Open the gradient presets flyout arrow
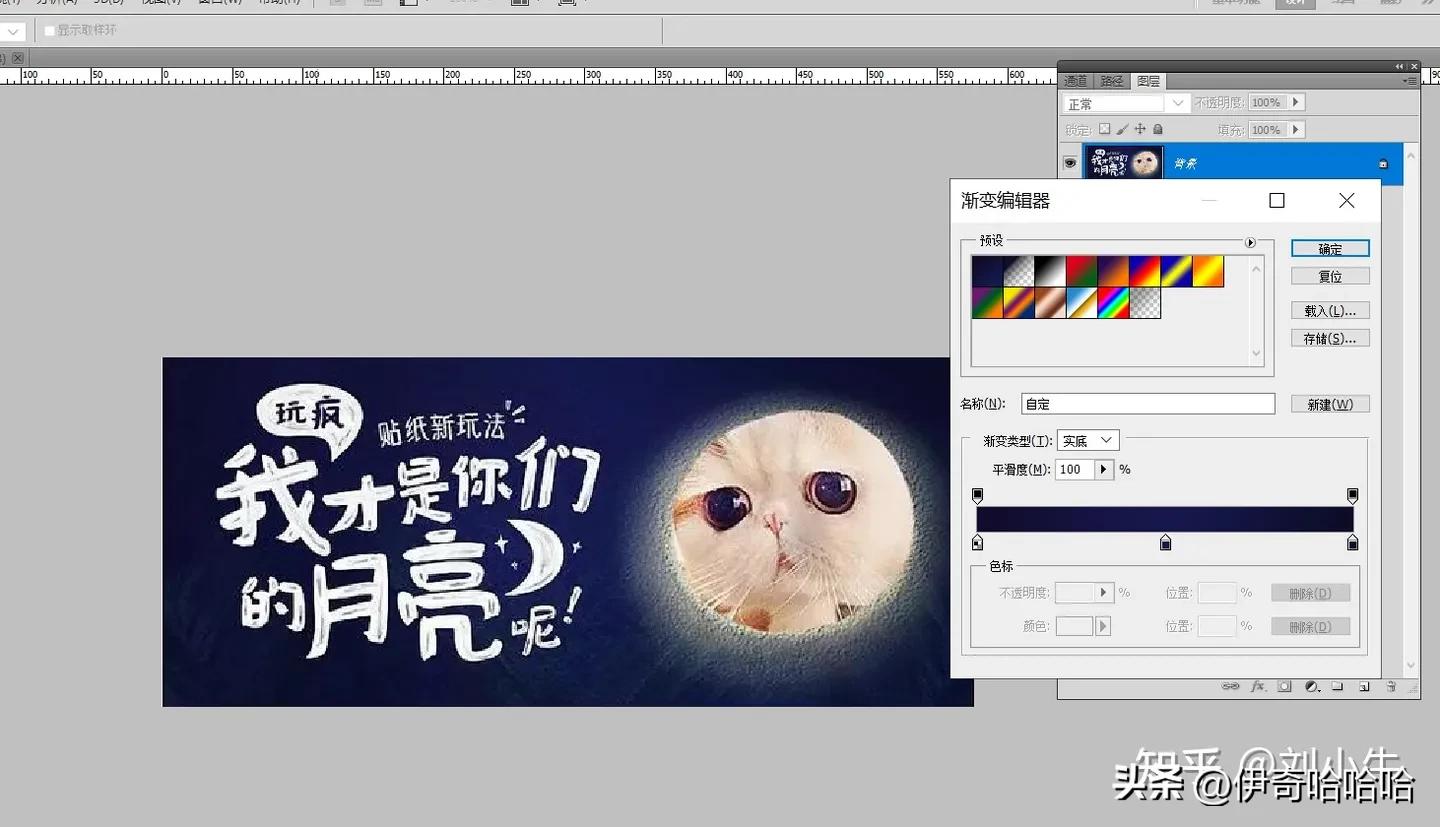This screenshot has height=827, width=1440. (1250, 242)
